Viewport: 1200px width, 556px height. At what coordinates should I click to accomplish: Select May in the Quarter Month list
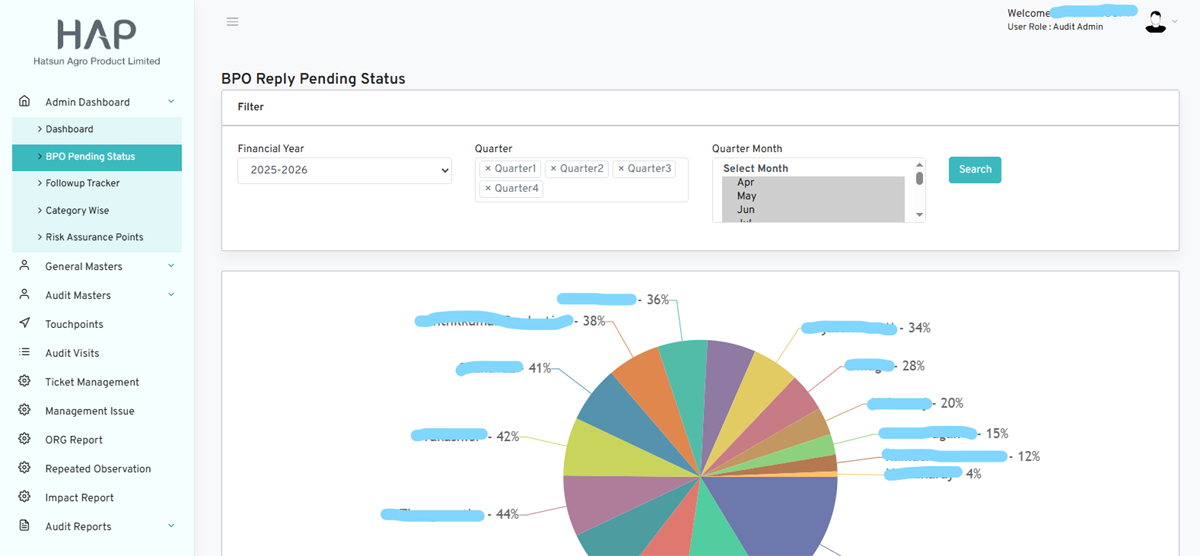coord(746,196)
